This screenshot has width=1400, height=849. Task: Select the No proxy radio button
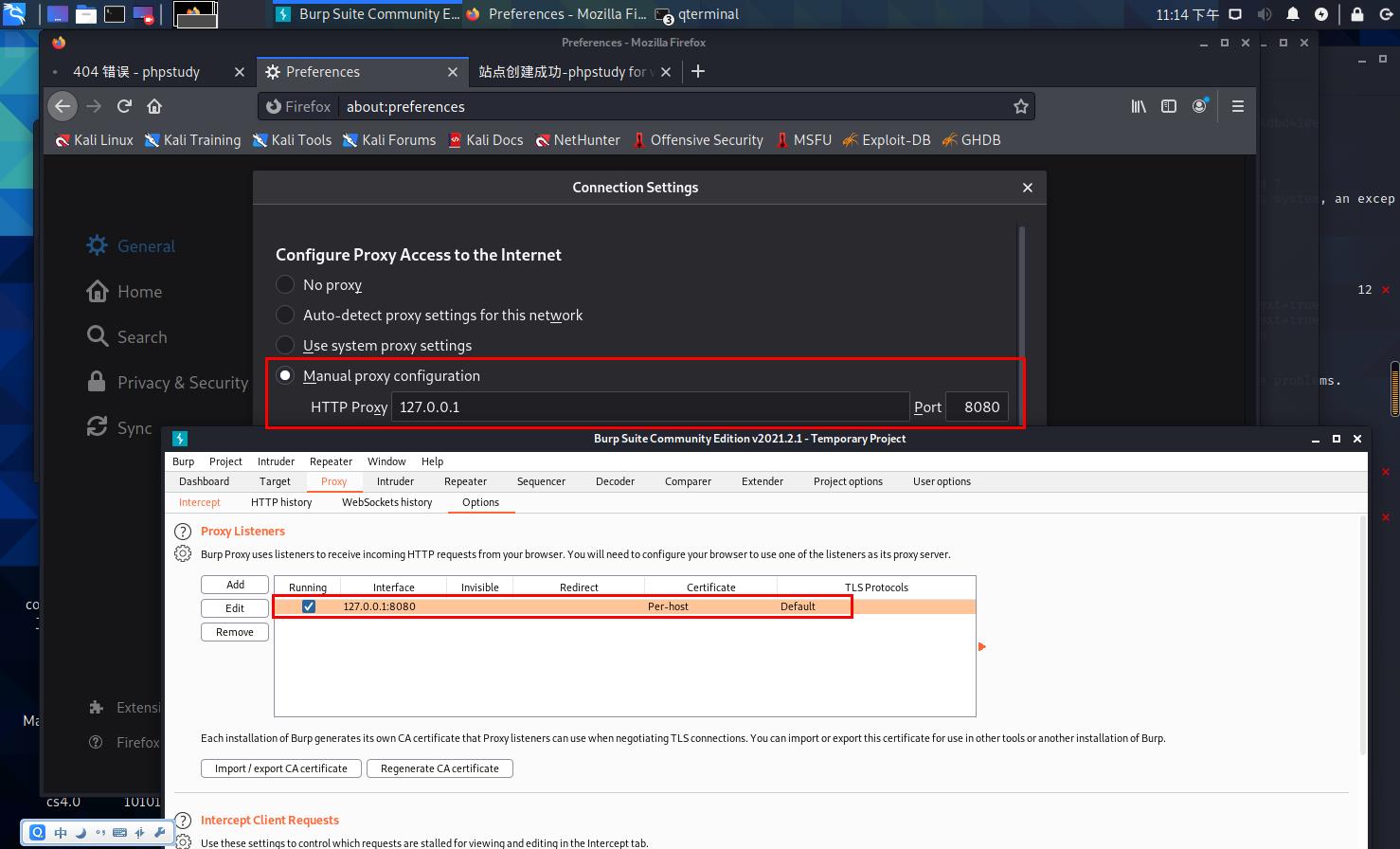point(285,284)
